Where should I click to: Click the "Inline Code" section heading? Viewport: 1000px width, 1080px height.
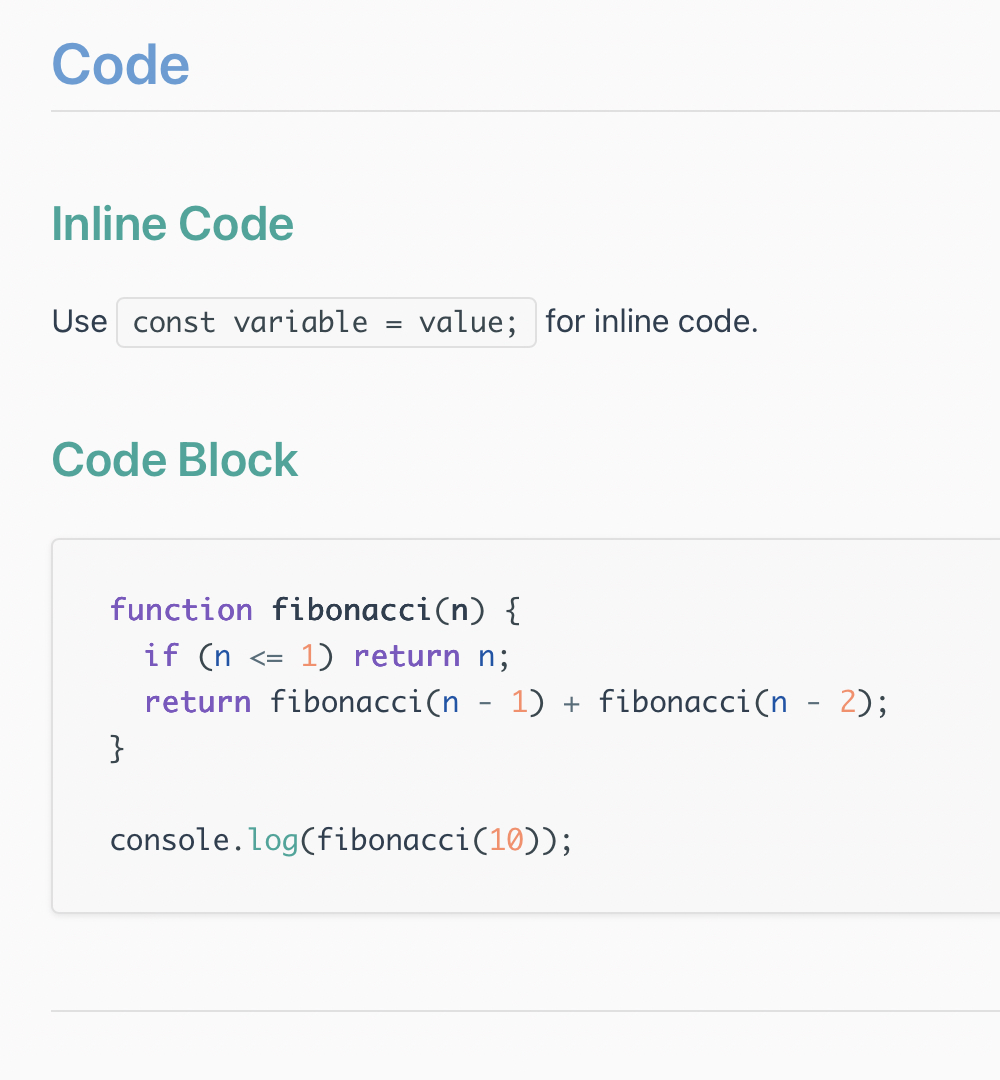coord(172,224)
